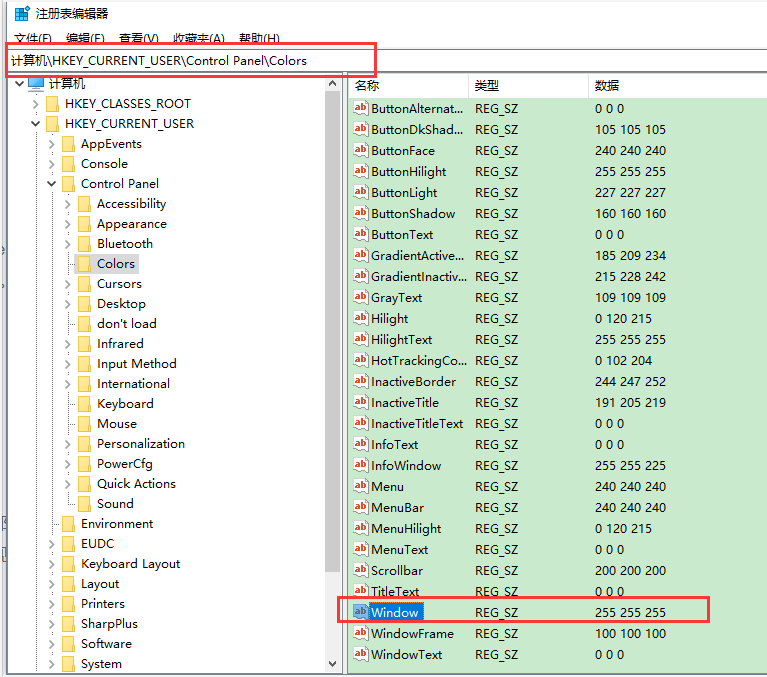Click the Registry Editor app icon in title bar

coord(22,13)
